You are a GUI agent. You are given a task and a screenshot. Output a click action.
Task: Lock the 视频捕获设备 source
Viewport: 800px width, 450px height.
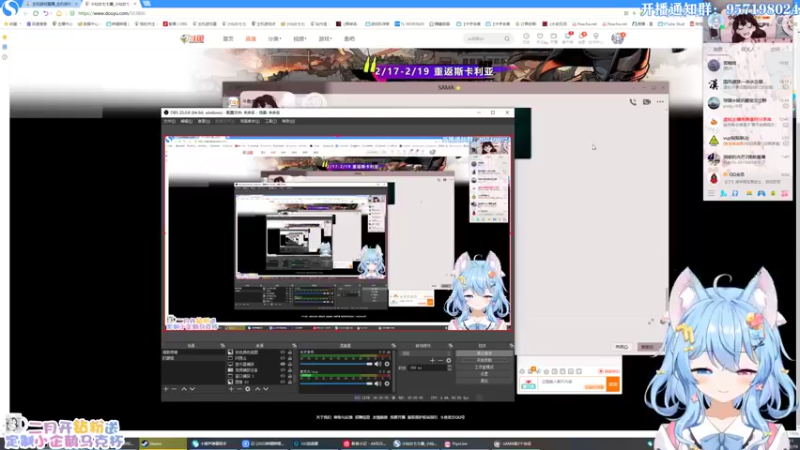coord(290,370)
